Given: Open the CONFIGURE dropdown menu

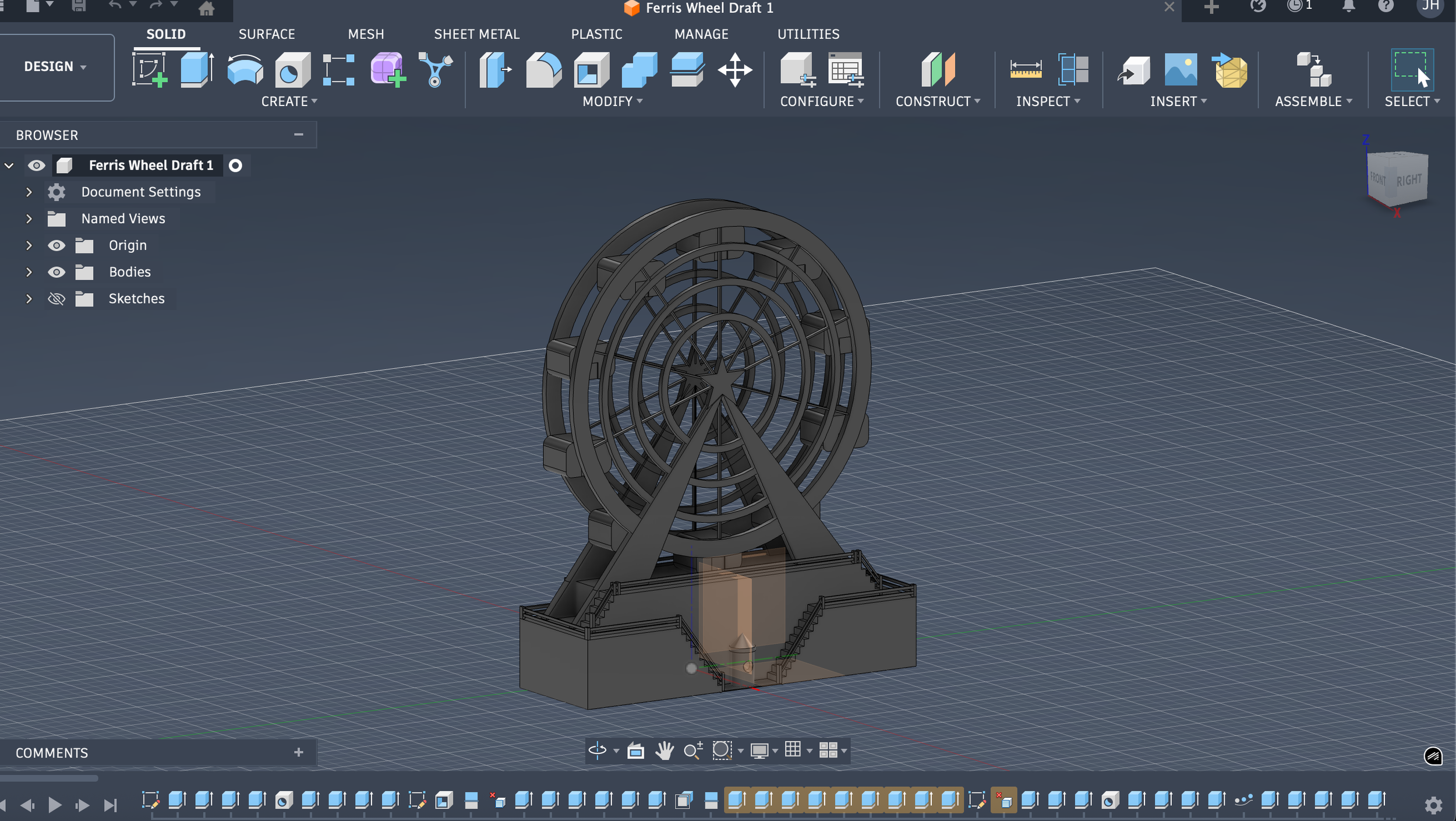Looking at the screenshot, I should pos(822,101).
